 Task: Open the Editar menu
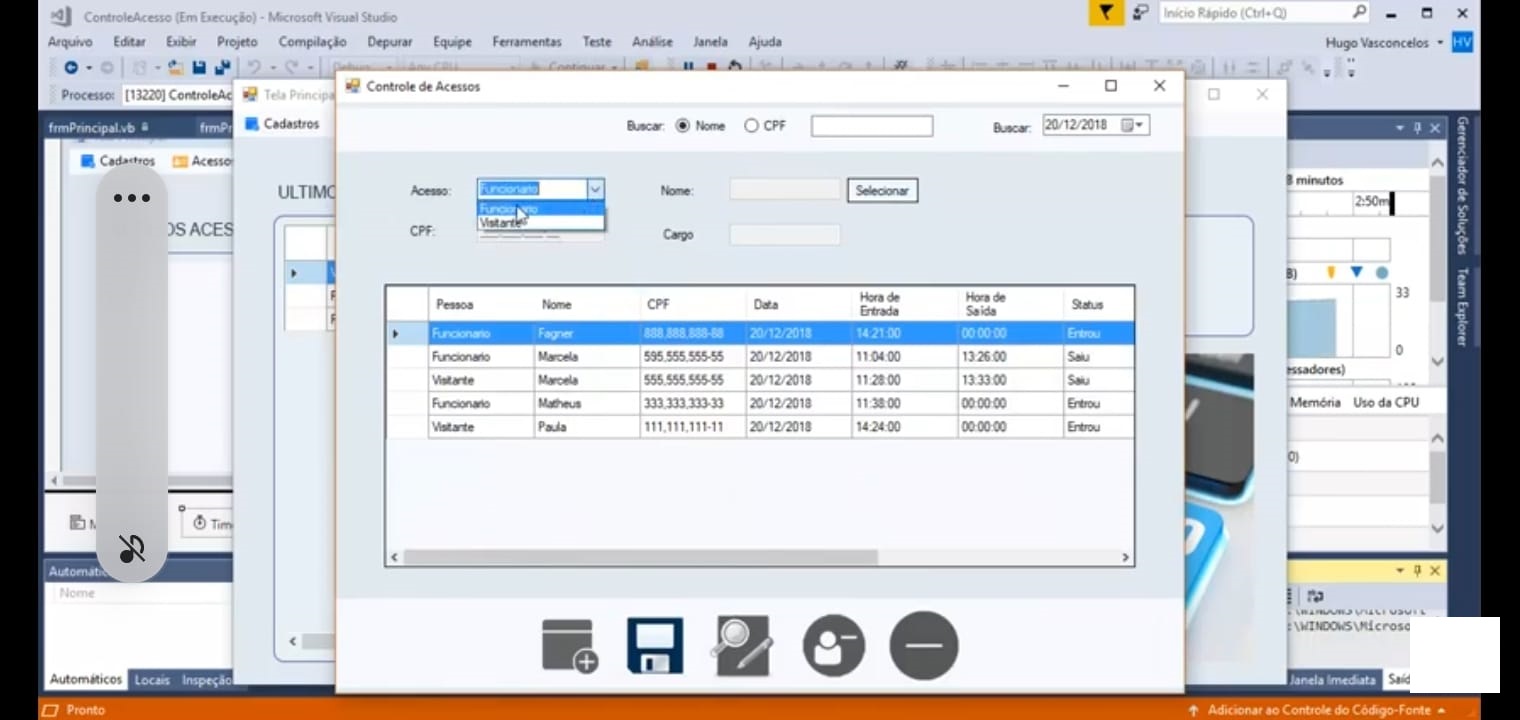coord(129,42)
